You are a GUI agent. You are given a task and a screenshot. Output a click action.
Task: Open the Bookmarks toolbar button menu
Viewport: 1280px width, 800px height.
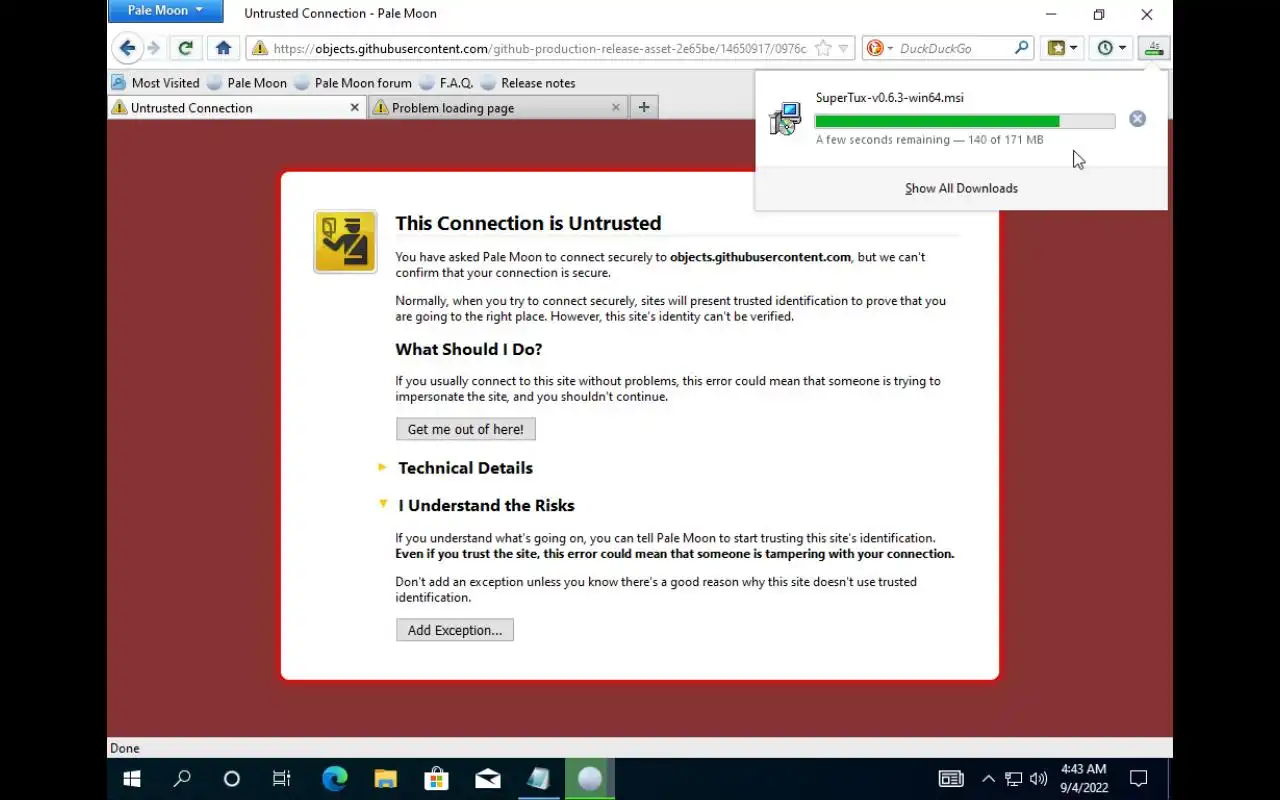pos(1062,48)
